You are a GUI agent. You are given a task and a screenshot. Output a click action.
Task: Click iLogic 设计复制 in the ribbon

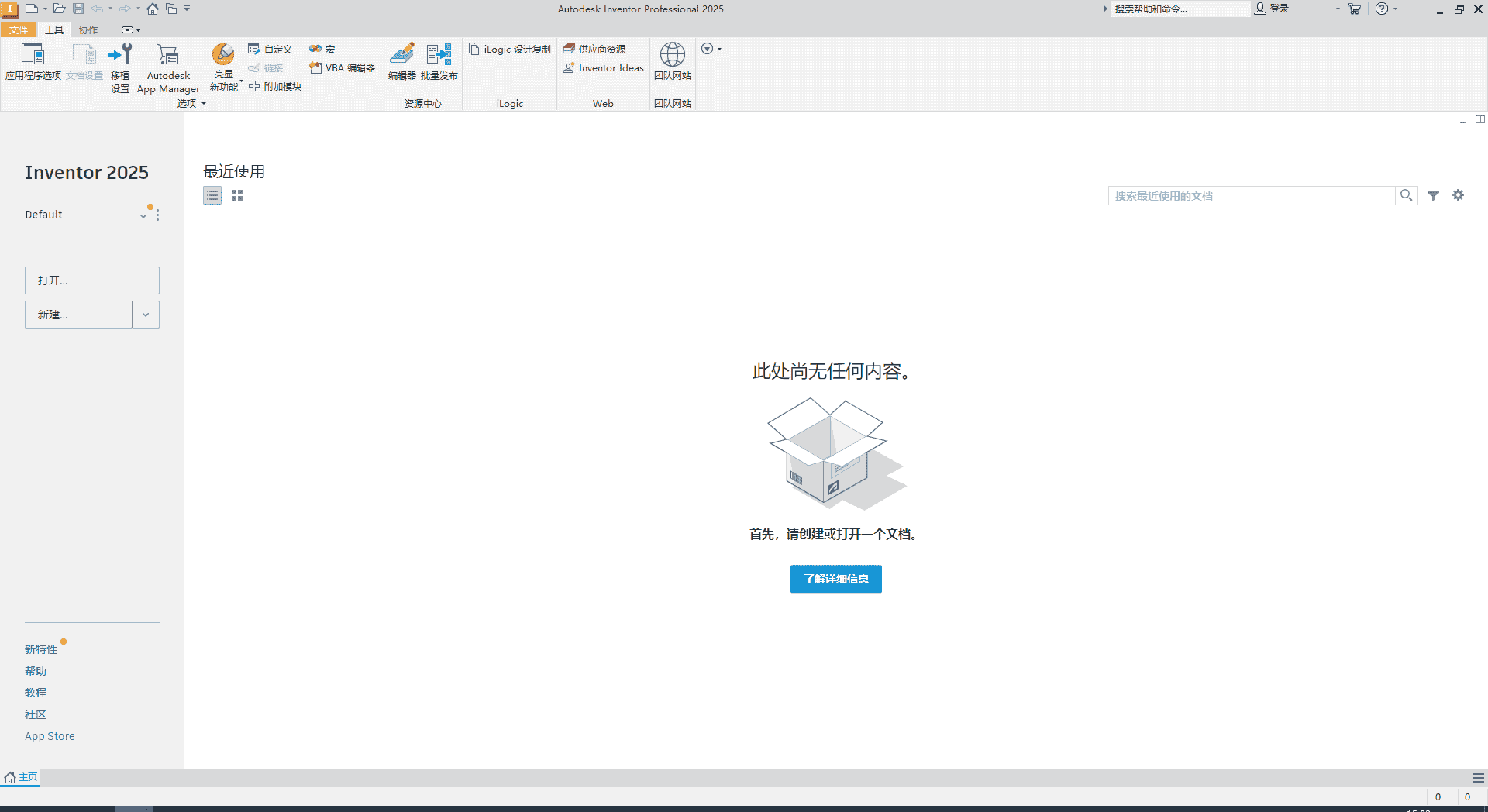[509, 49]
